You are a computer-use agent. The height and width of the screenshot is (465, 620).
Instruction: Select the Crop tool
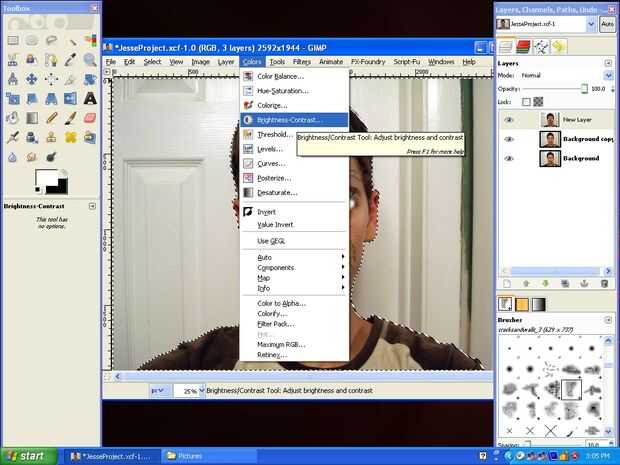coord(71,79)
